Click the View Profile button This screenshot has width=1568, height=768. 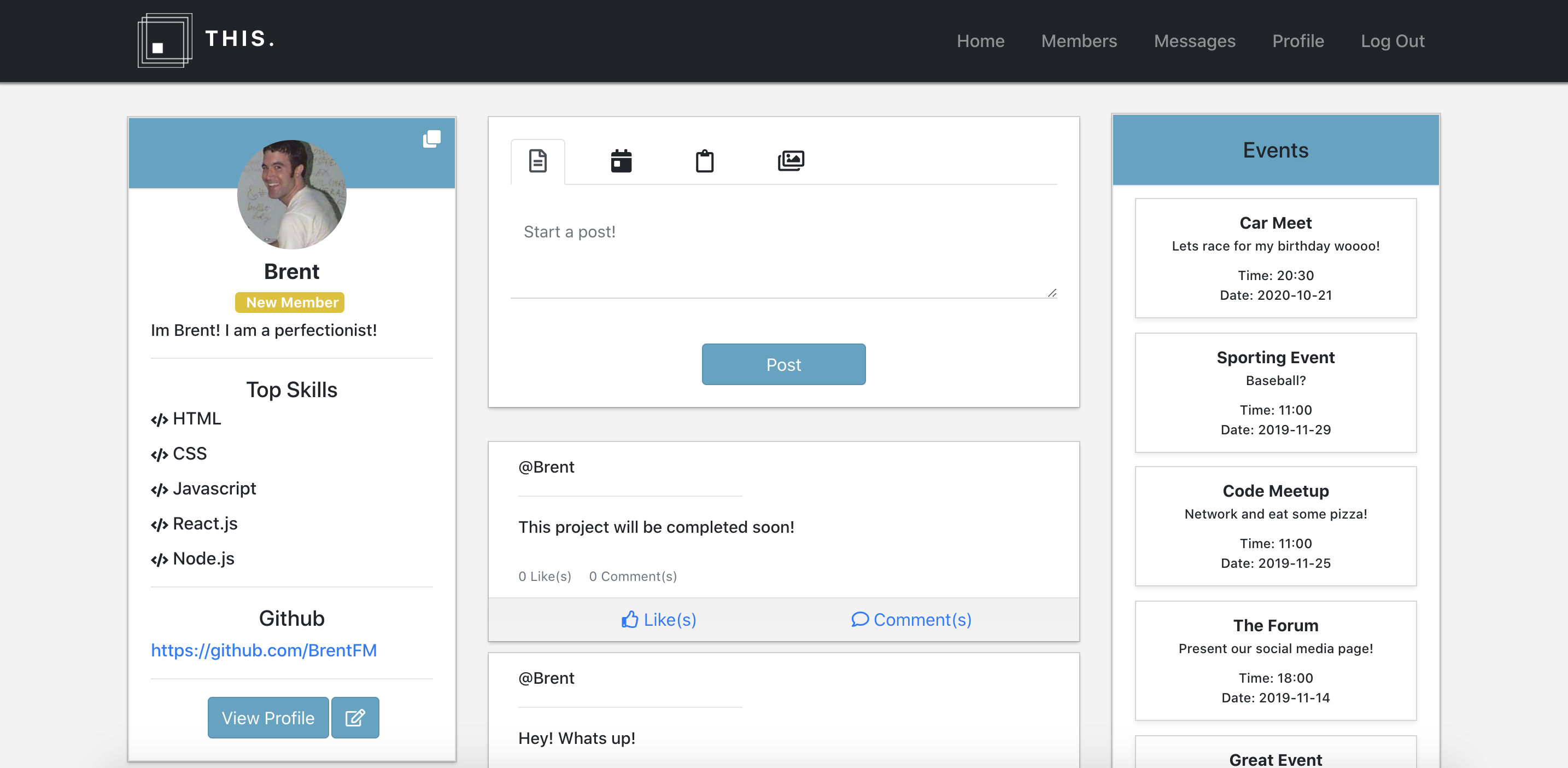(x=268, y=718)
